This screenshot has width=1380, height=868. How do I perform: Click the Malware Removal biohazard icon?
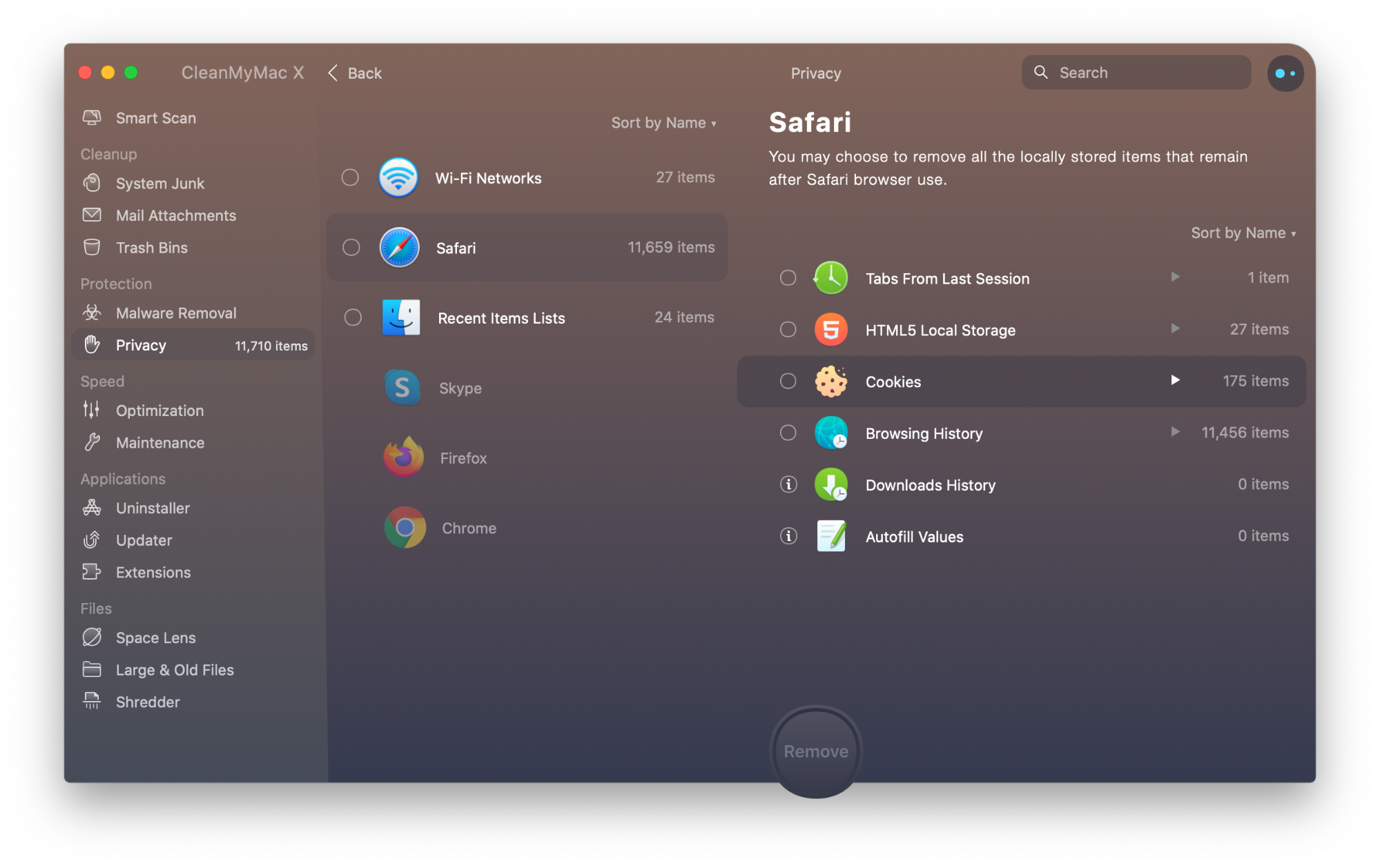click(92, 313)
